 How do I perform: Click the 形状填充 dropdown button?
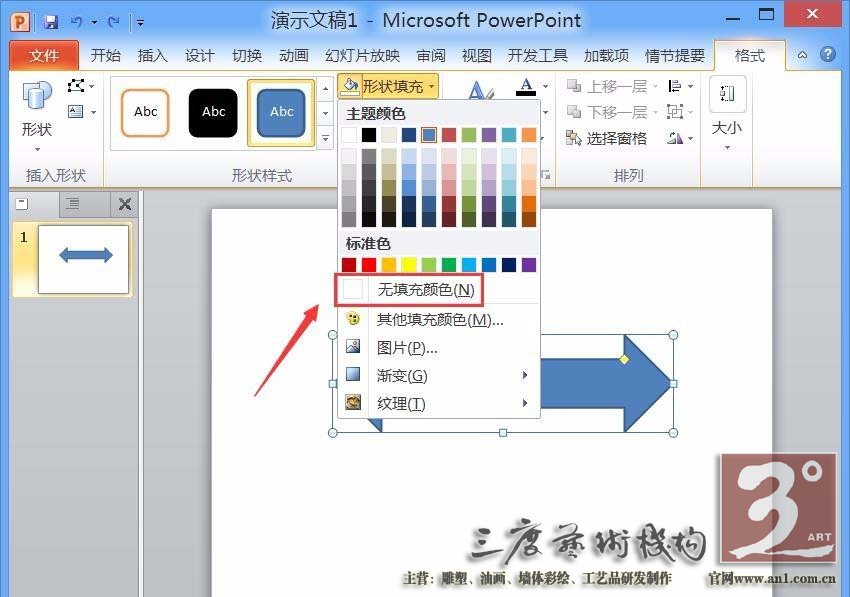click(388, 86)
